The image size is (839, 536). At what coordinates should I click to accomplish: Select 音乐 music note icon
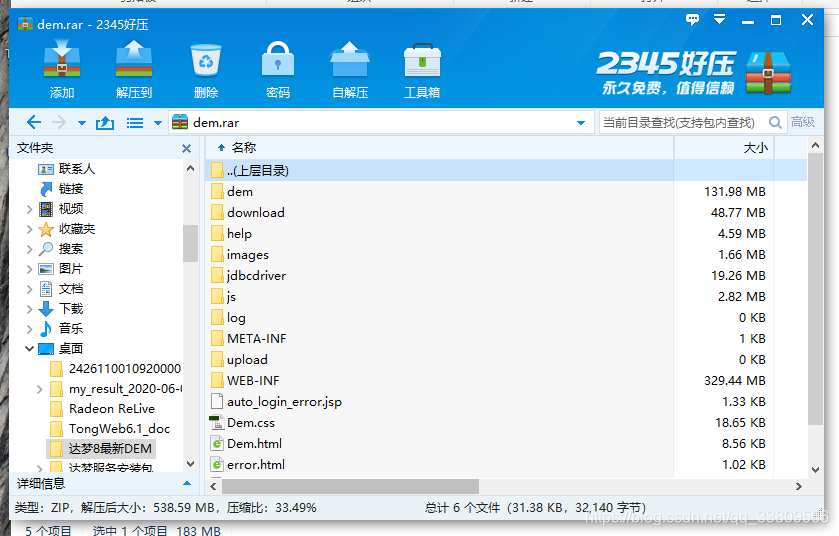(46, 329)
